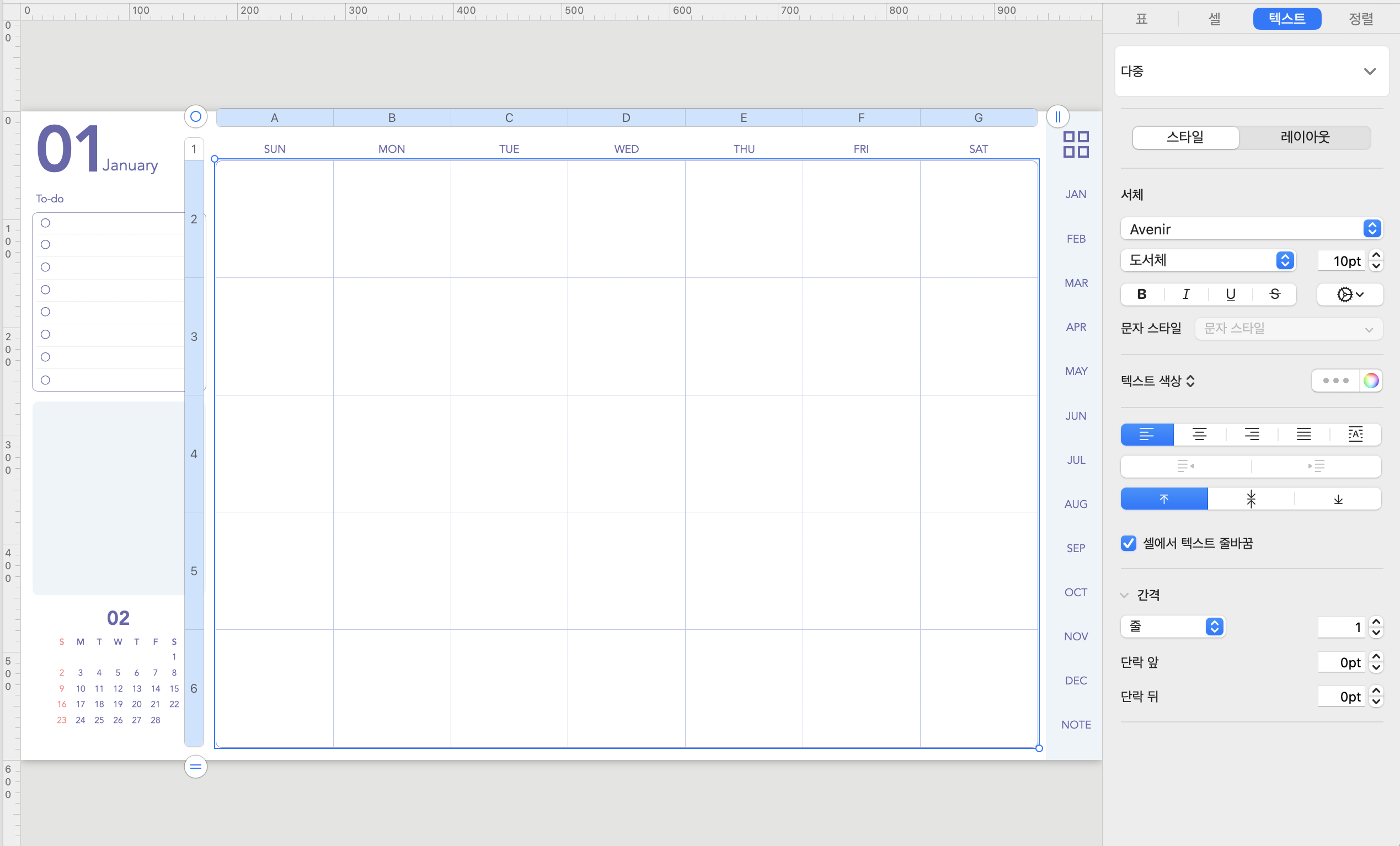The image size is (1400, 846).
Task: Check the second To-do circle
Action: [x=45, y=245]
